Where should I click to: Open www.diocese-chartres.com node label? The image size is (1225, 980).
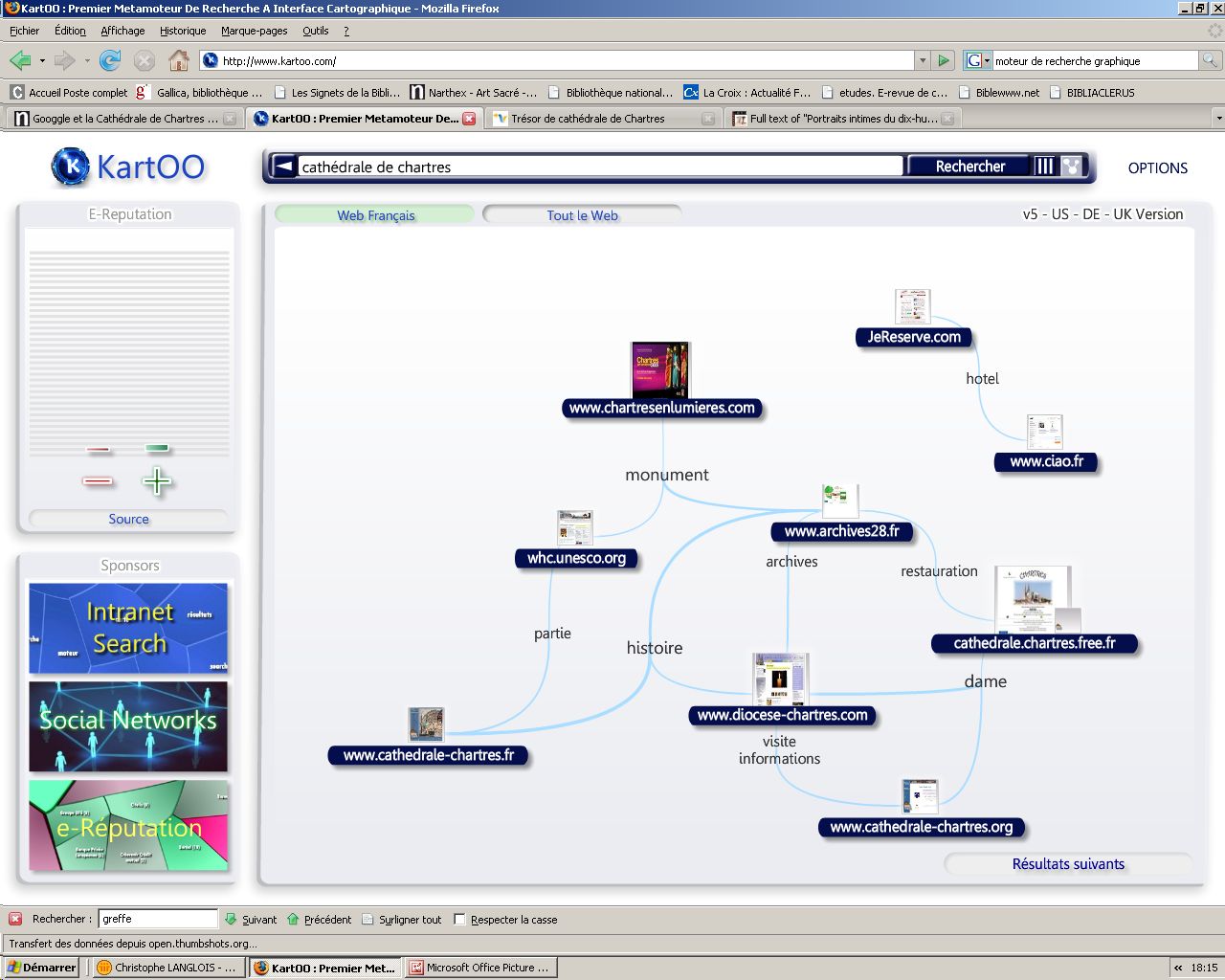click(782, 715)
